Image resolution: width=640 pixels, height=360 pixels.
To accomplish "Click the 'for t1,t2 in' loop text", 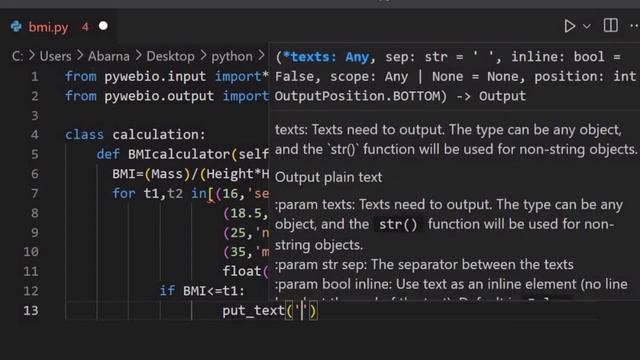I will [x=159, y=193].
